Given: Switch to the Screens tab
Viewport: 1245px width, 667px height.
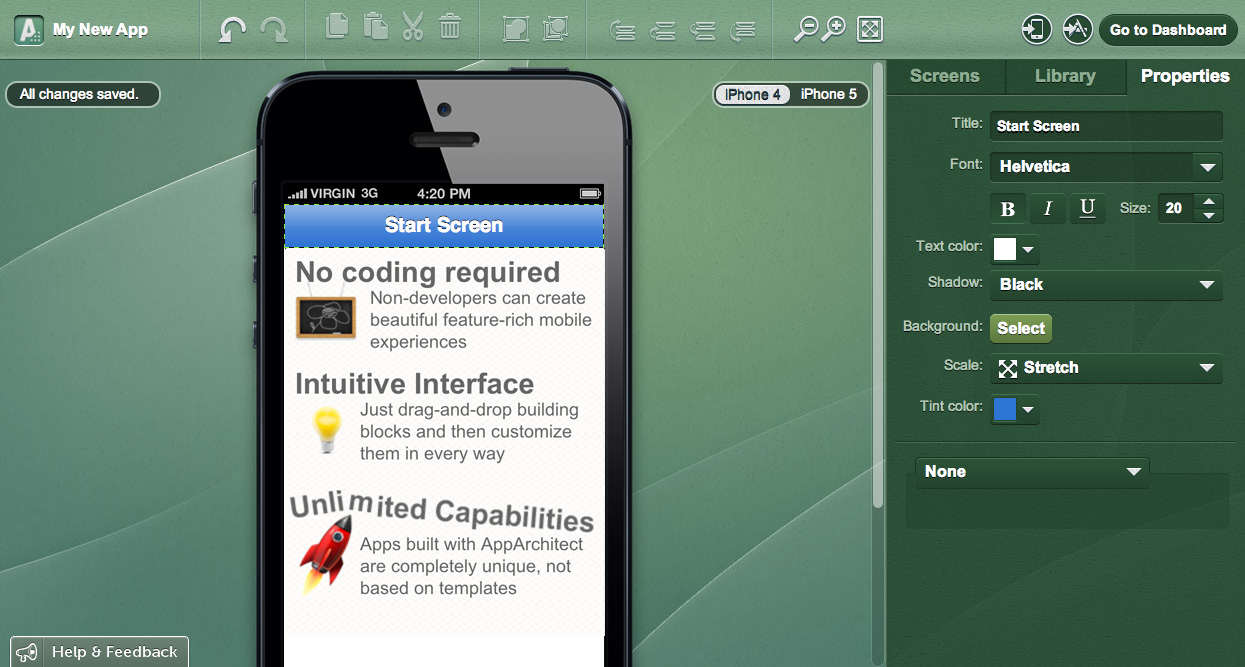Looking at the screenshot, I should click(x=945, y=76).
